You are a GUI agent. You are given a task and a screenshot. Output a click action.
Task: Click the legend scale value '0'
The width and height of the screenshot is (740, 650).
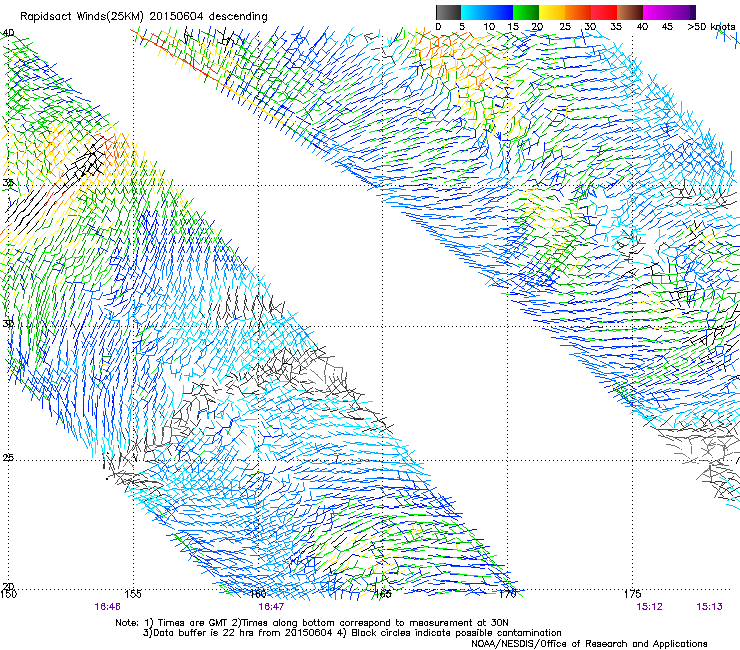438,26
